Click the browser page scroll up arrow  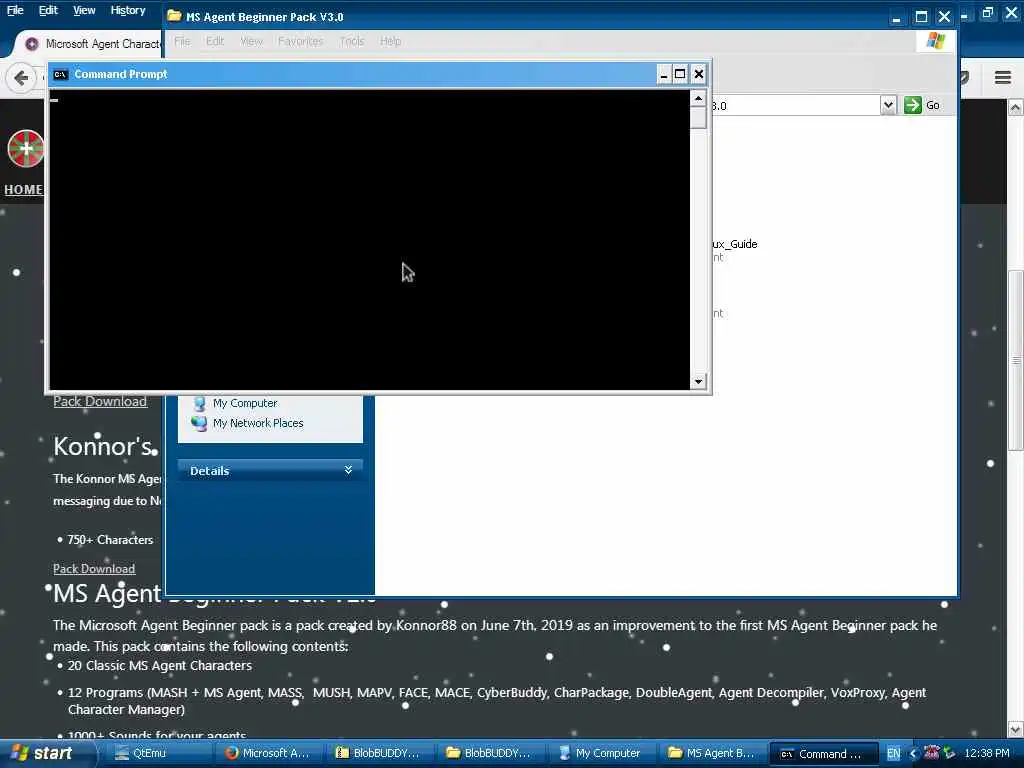coord(1015,107)
